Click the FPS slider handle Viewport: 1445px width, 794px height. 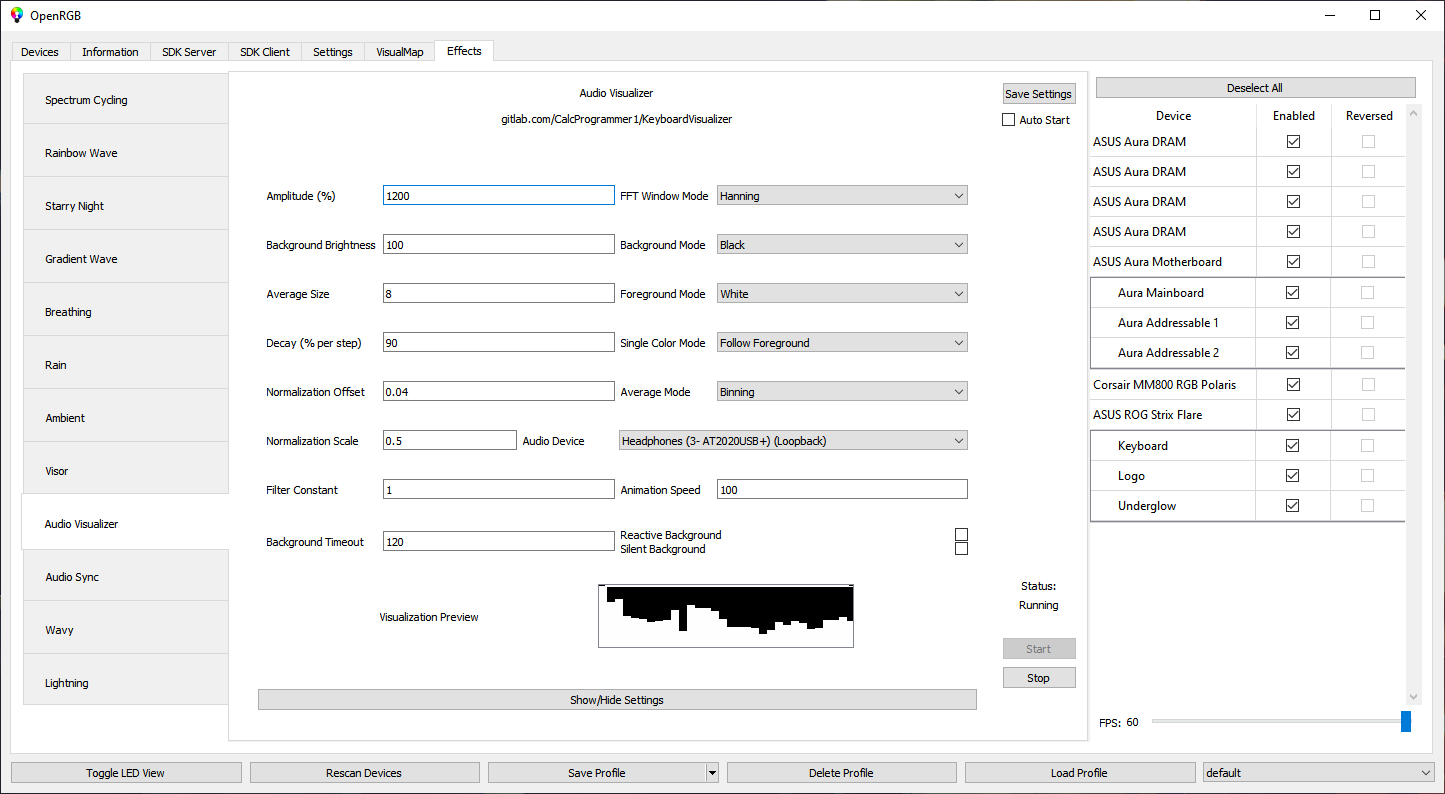coord(1406,721)
